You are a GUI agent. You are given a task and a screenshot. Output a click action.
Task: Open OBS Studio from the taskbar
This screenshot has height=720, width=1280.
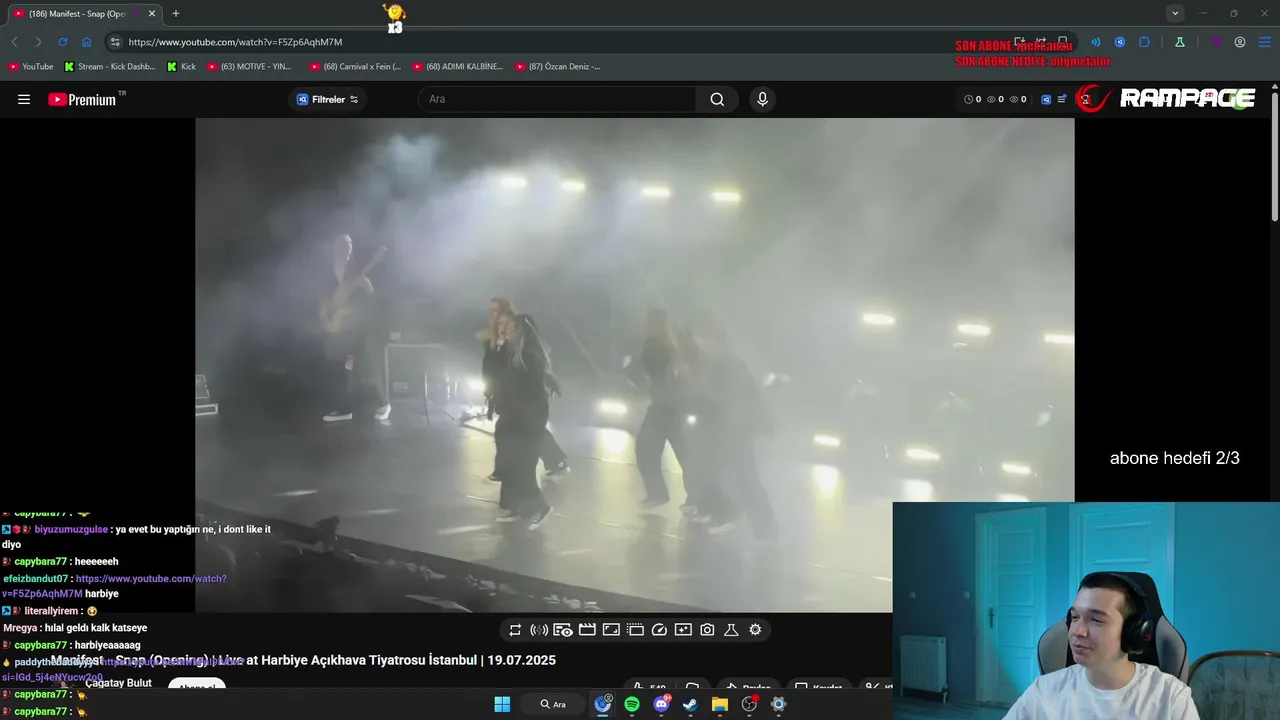tap(749, 704)
